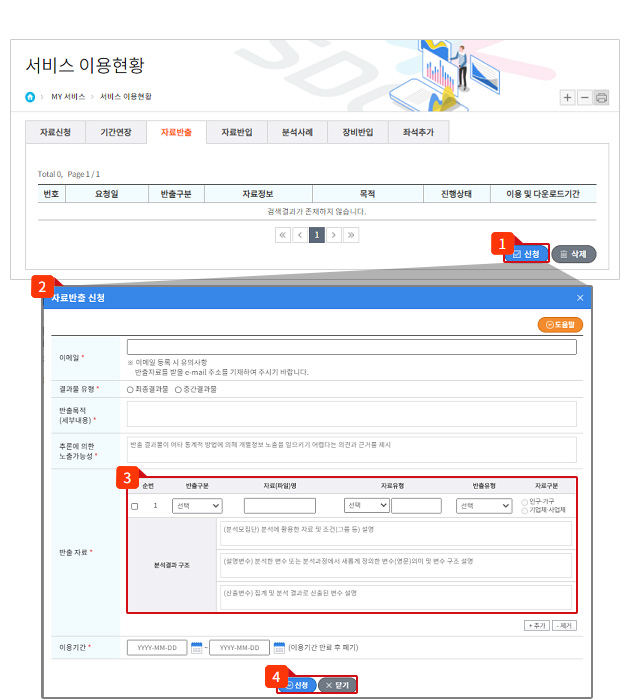
Task: Select 중간결과물 radio option
Action: click(x=178, y=390)
